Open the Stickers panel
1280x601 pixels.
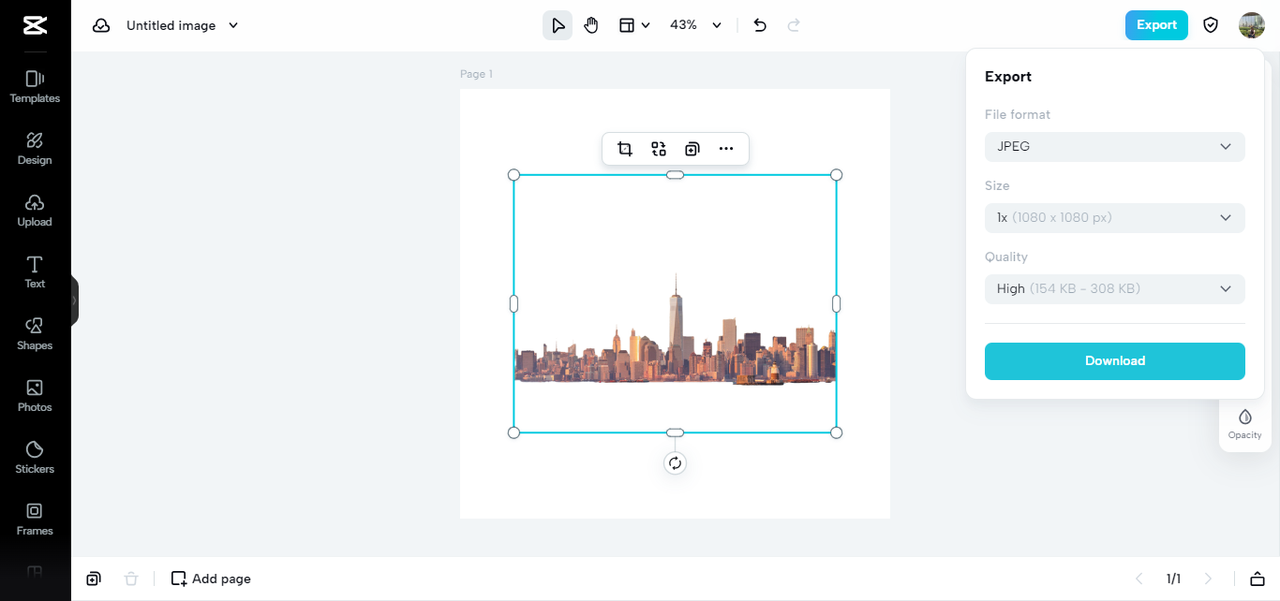click(x=35, y=457)
